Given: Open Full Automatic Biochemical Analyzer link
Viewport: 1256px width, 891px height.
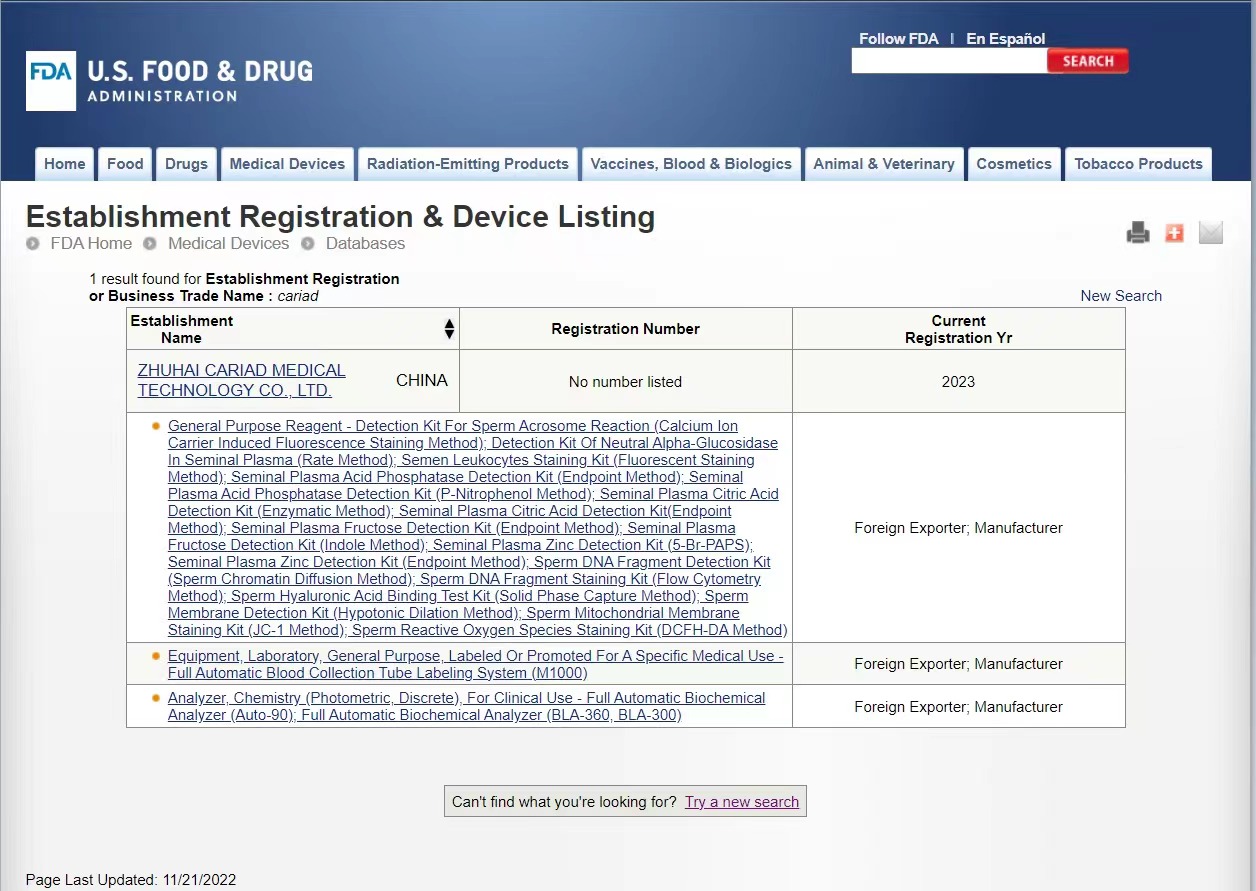Looking at the screenshot, I should click(466, 706).
